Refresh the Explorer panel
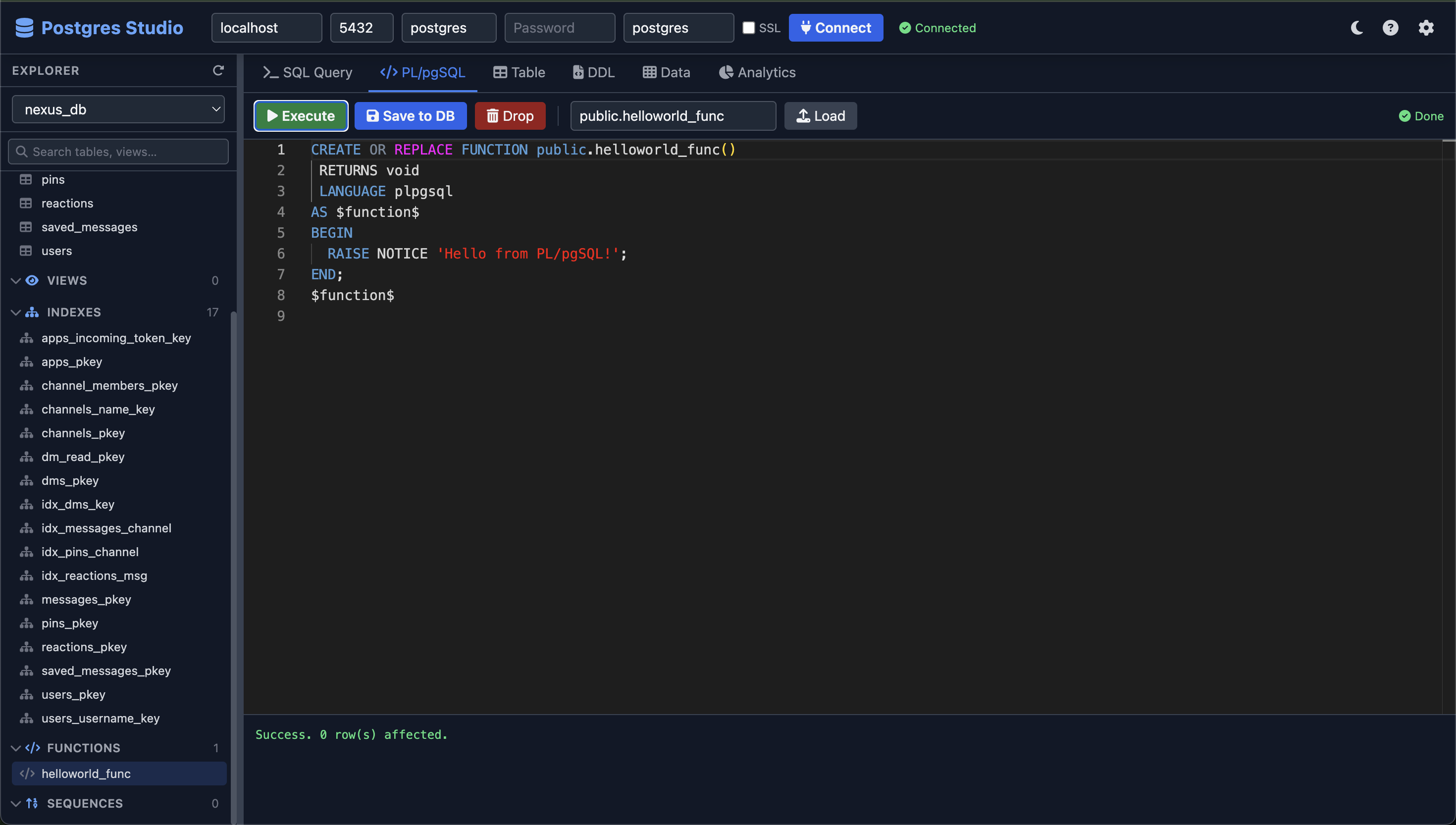This screenshot has height=825, width=1456. (x=218, y=70)
